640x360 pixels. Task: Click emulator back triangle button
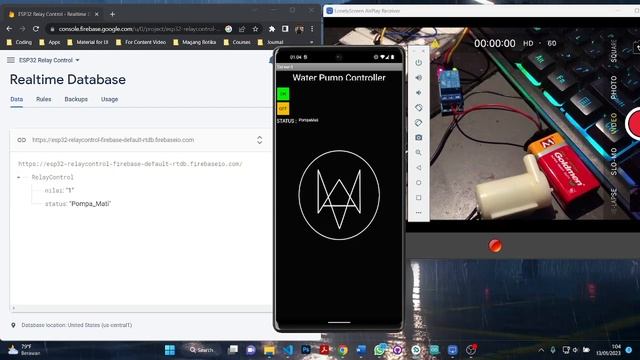(418, 168)
